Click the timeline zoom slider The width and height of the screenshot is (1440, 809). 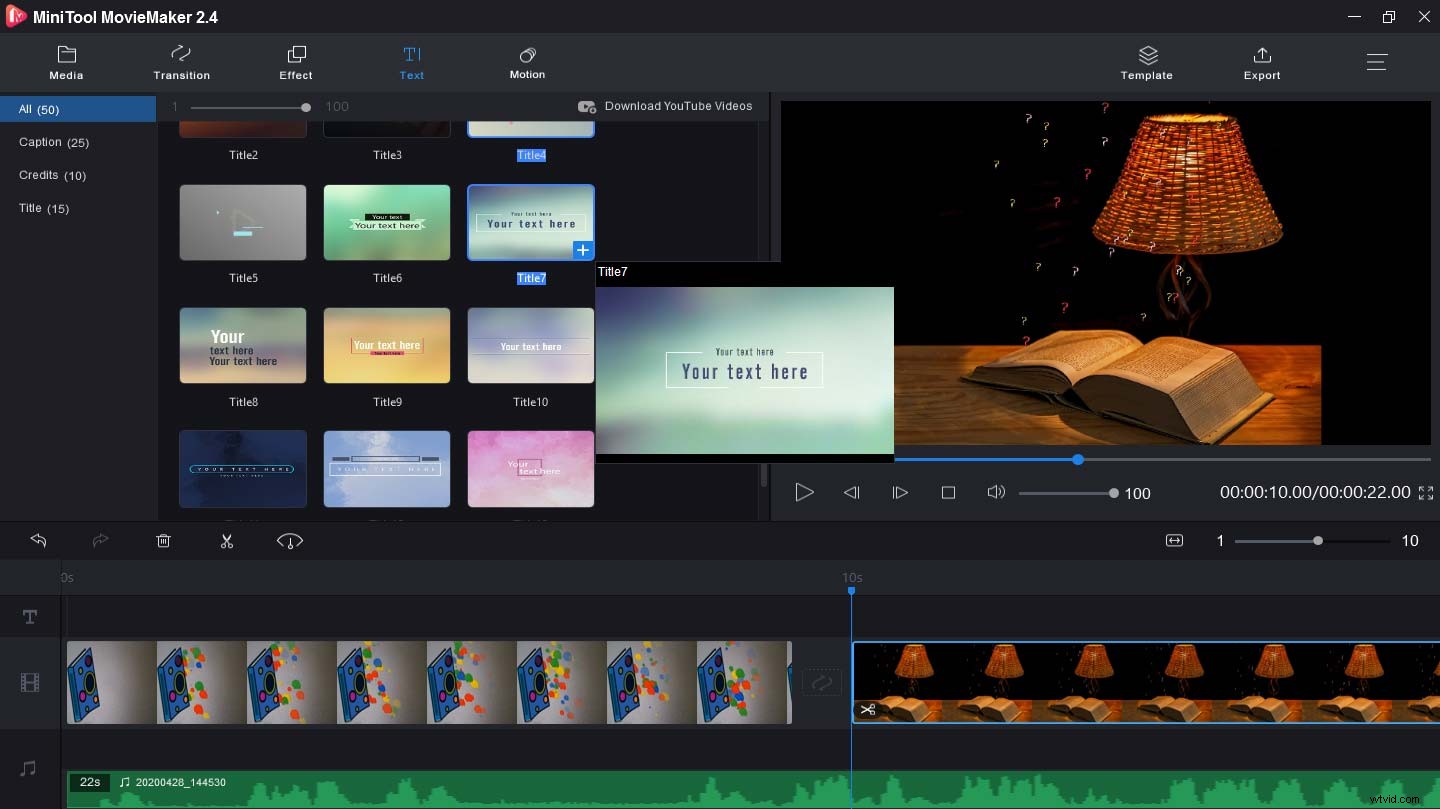(x=1316, y=540)
